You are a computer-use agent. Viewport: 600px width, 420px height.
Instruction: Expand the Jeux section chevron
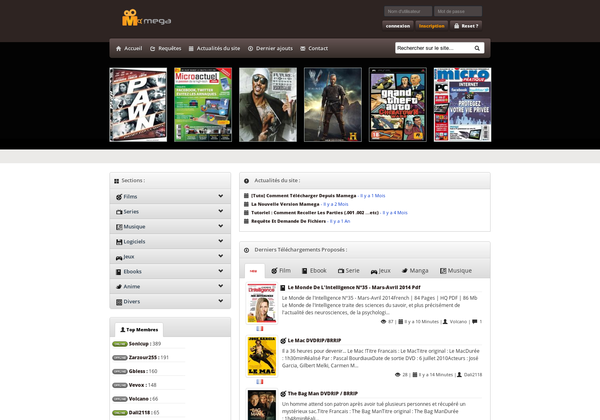(221, 256)
